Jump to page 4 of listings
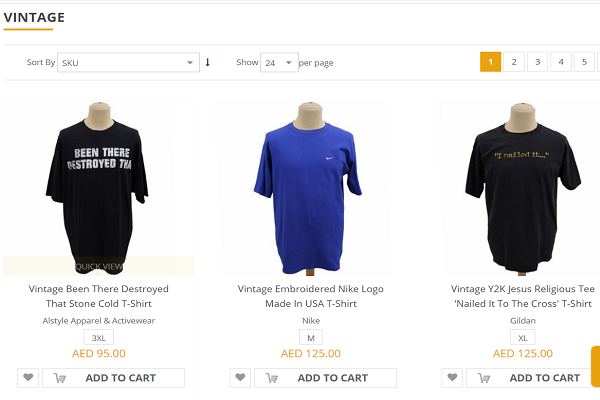 point(561,62)
